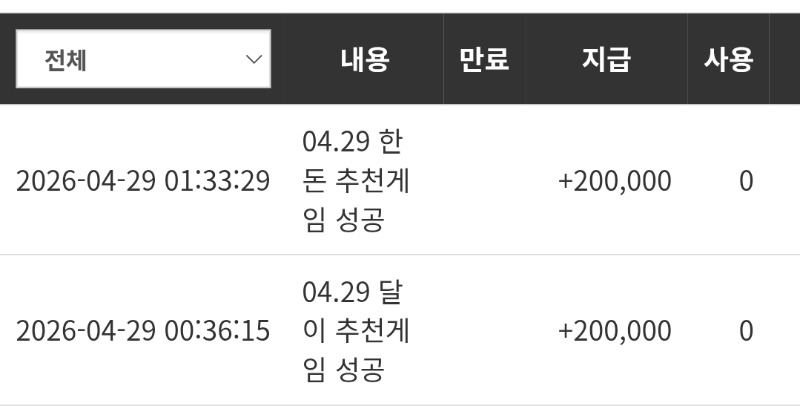Click the 04.29 달이 추천게임 성공 entry
Image resolution: width=800 pixels, height=406 pixels.
(x=356, y=331)
